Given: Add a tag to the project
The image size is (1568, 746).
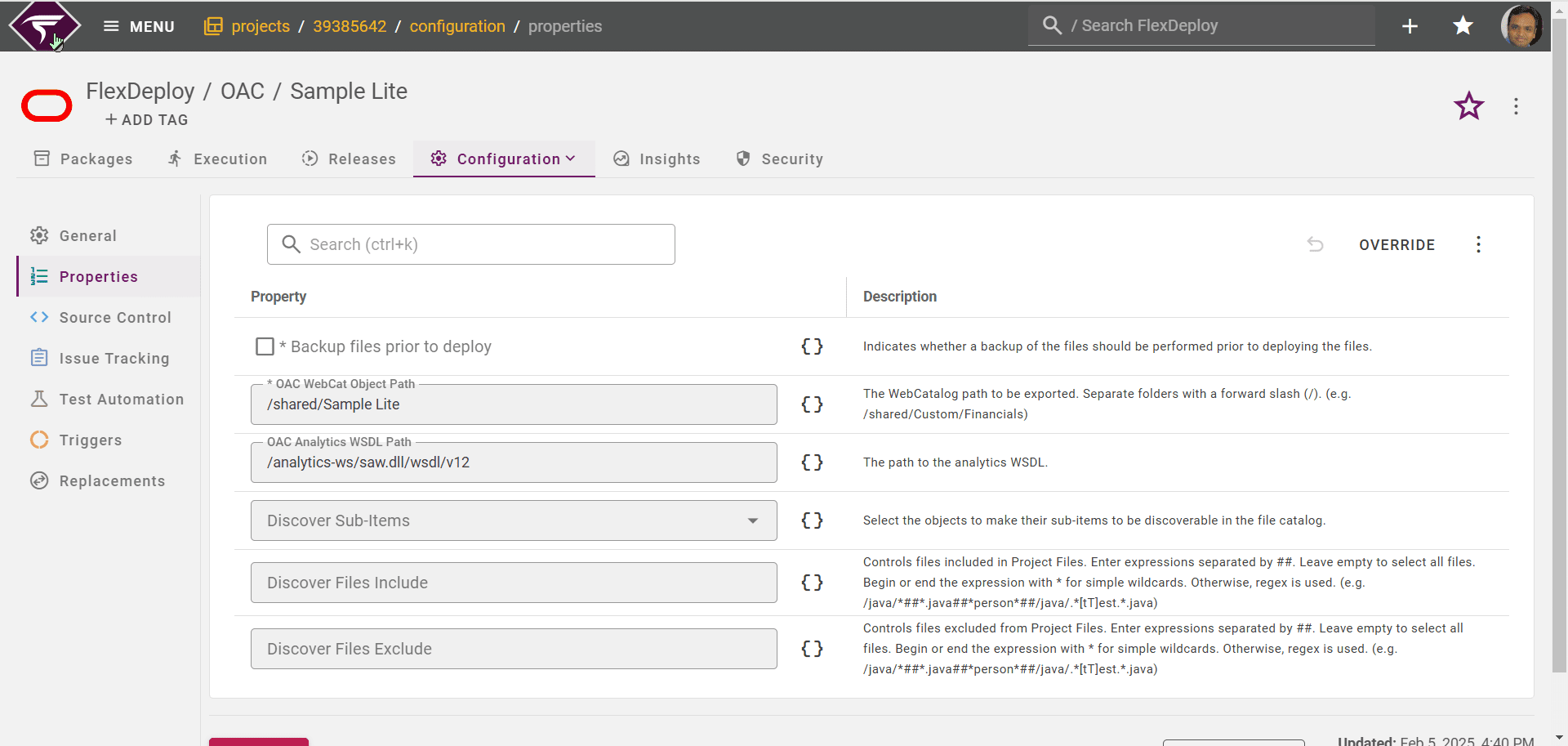Looking at the screenshot, I should pos(147,120).
